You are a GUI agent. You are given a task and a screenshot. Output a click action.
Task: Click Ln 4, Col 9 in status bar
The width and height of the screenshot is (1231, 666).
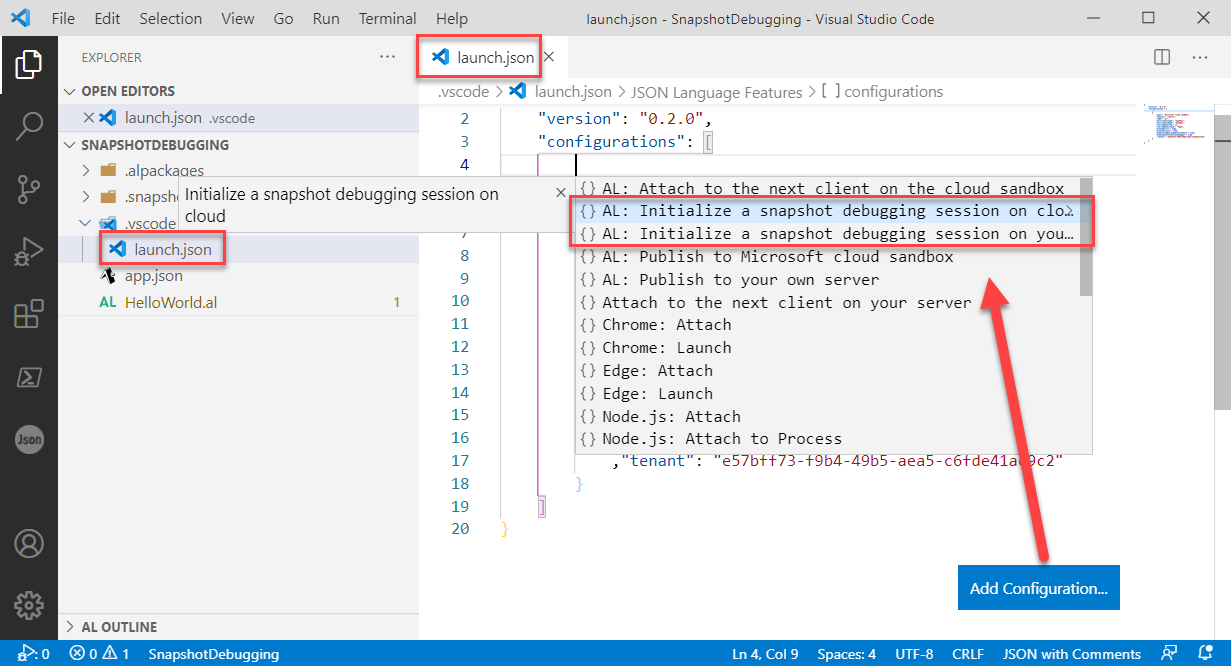tap(765, 654)
